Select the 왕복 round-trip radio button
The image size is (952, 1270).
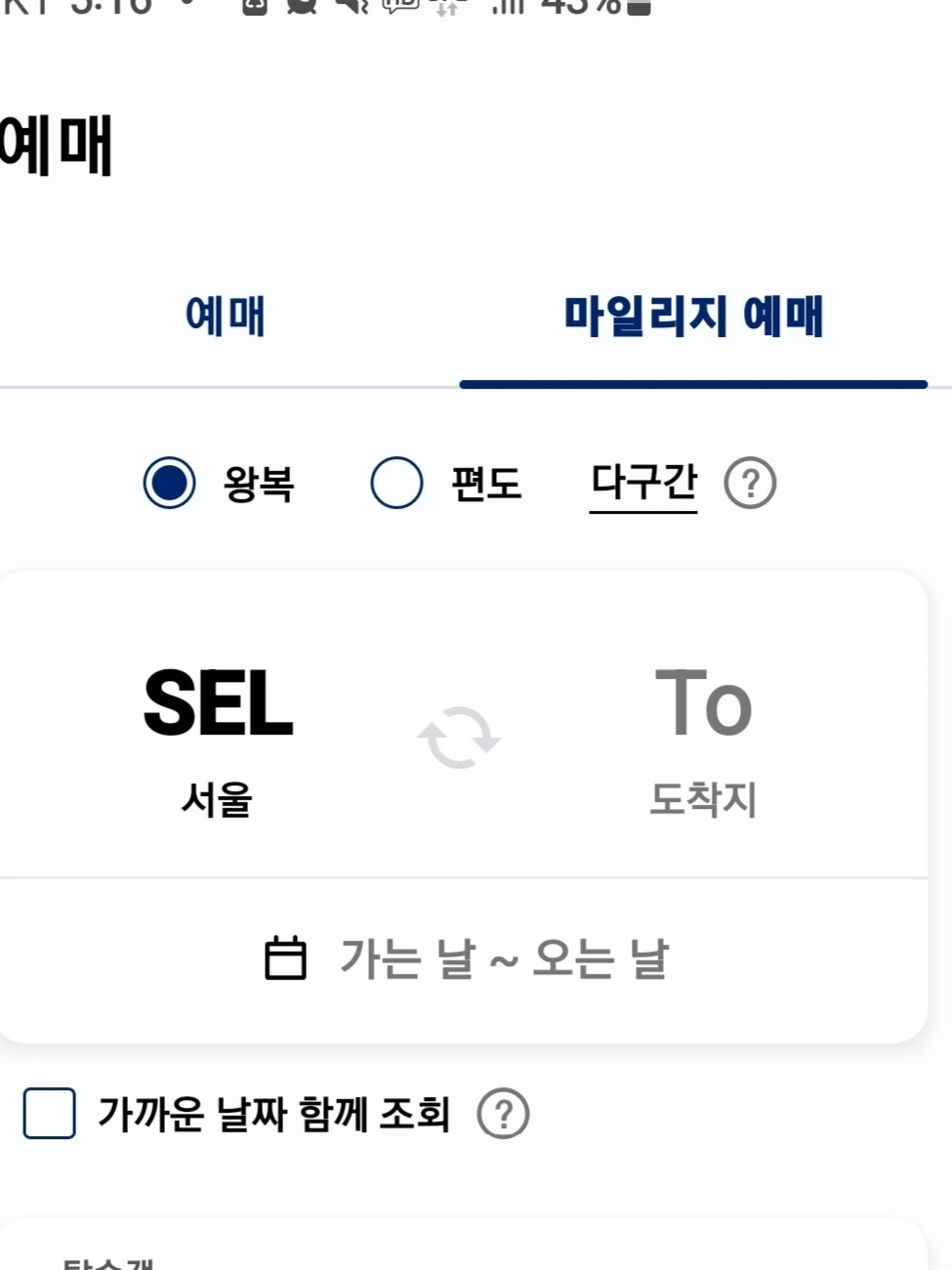pos(170,483)
